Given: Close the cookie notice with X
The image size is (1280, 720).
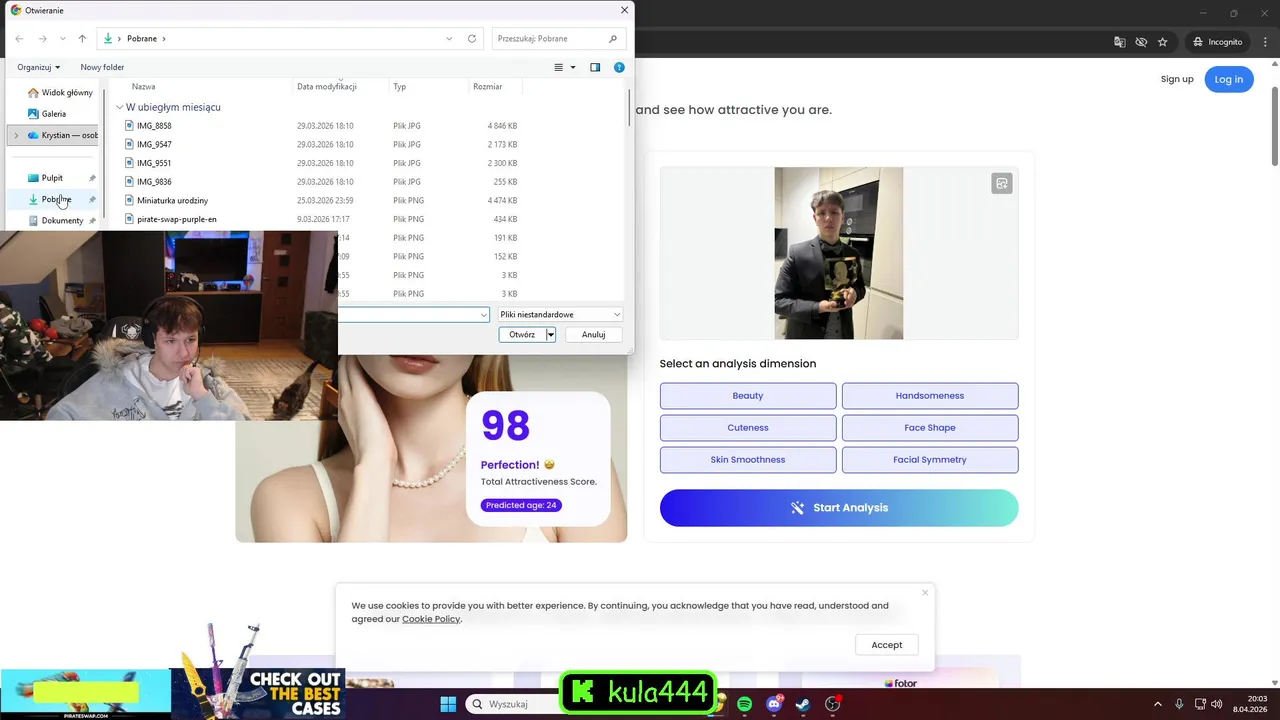Looking at the screenshot, I should (925, 593).
